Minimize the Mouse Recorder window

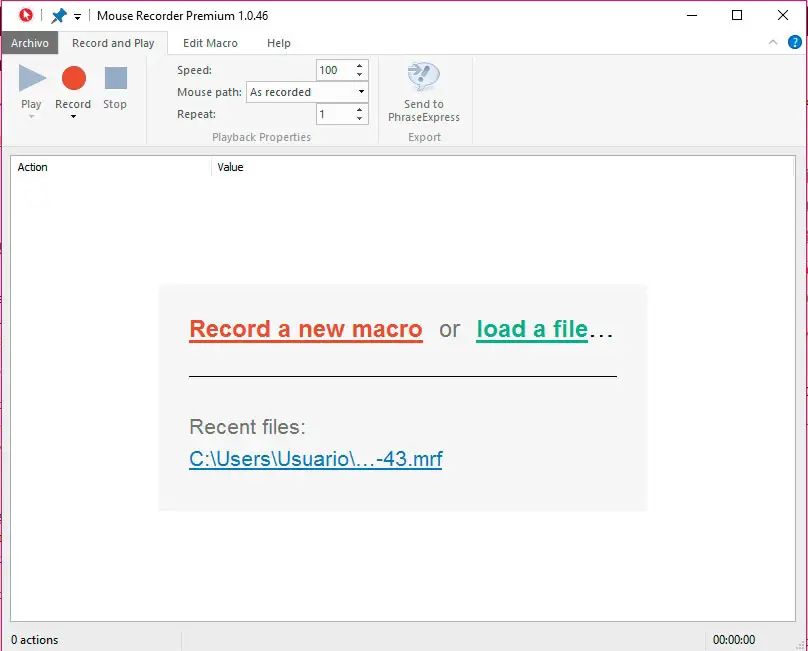(x=692, y=15)
